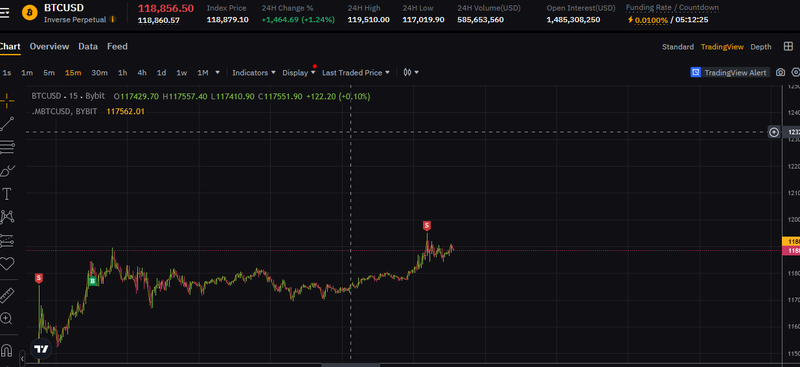Open the brush drawing tool
Screen dimensions: 800x367
[7, 171]
